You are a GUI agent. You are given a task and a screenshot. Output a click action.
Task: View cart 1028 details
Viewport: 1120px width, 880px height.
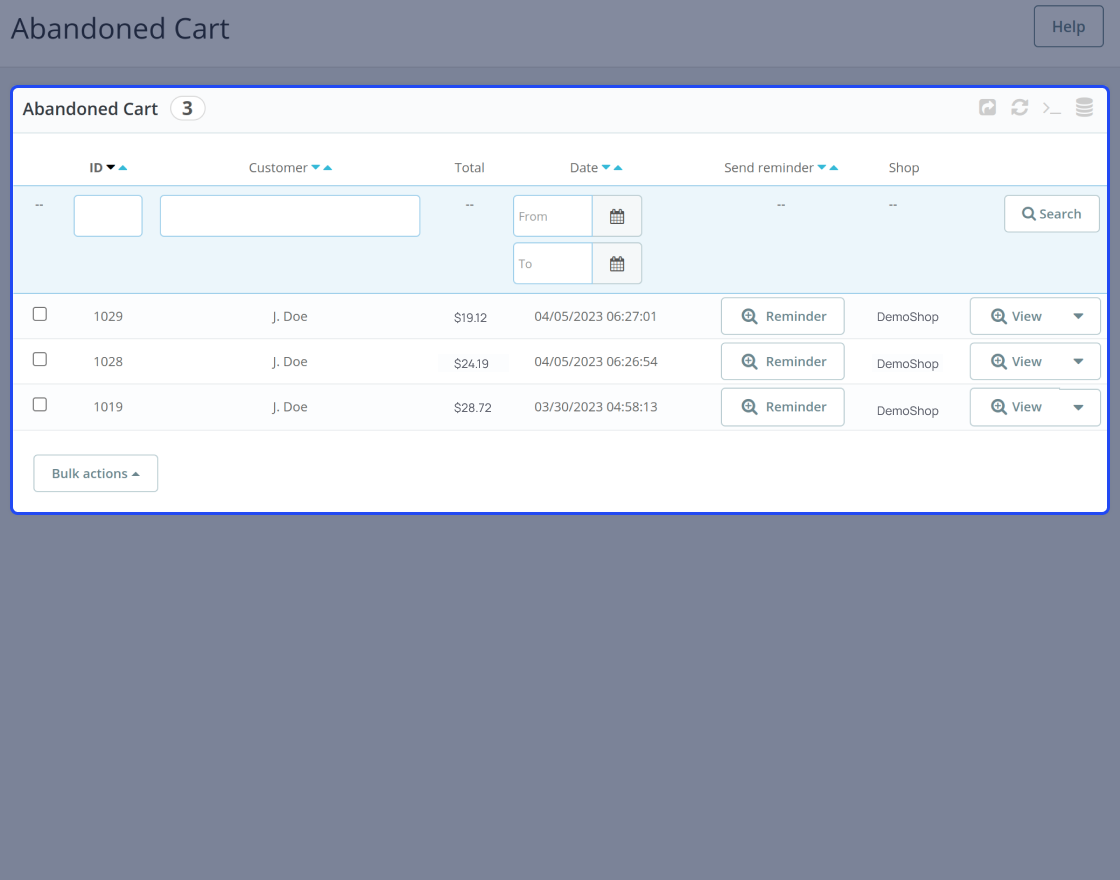tap(1016, 361)
